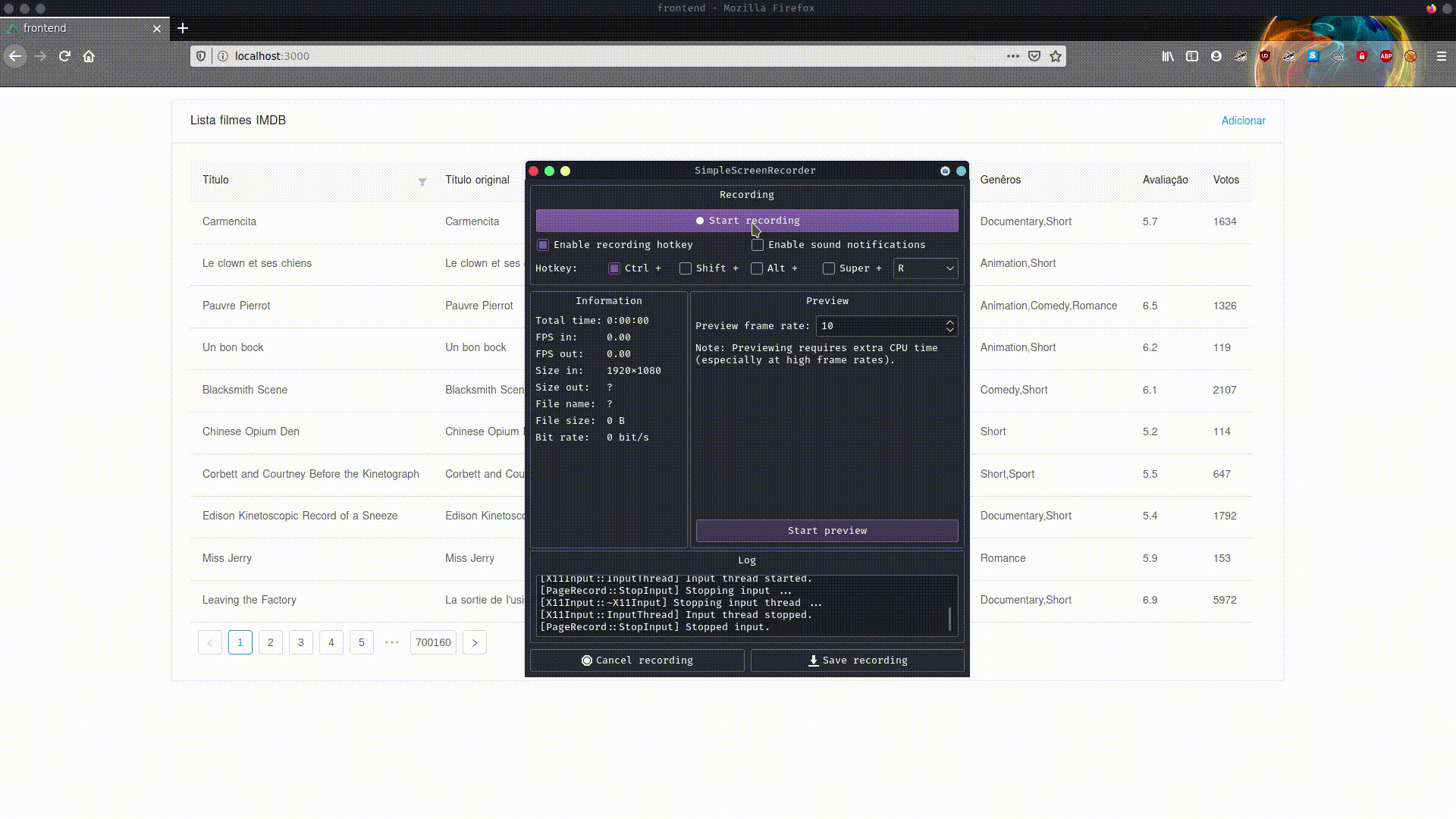The image size is (1456, 819).
Task: Click the Start recording button
Action: pos(746,220)
